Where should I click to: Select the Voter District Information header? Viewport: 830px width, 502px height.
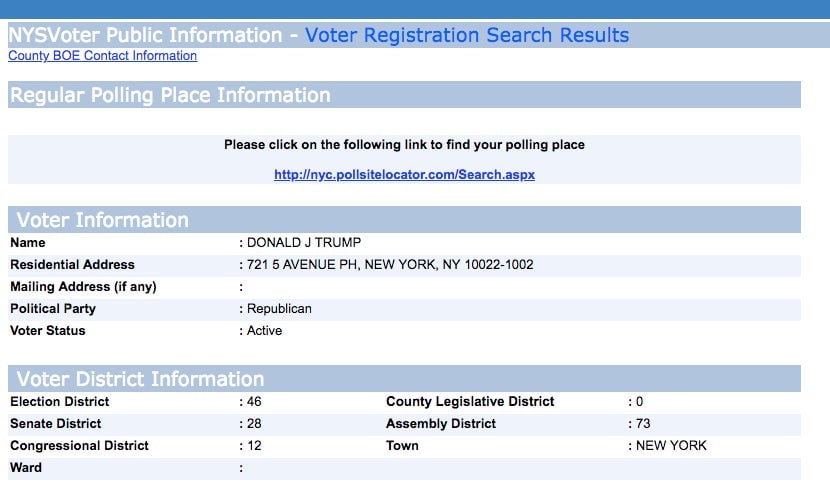404,379
